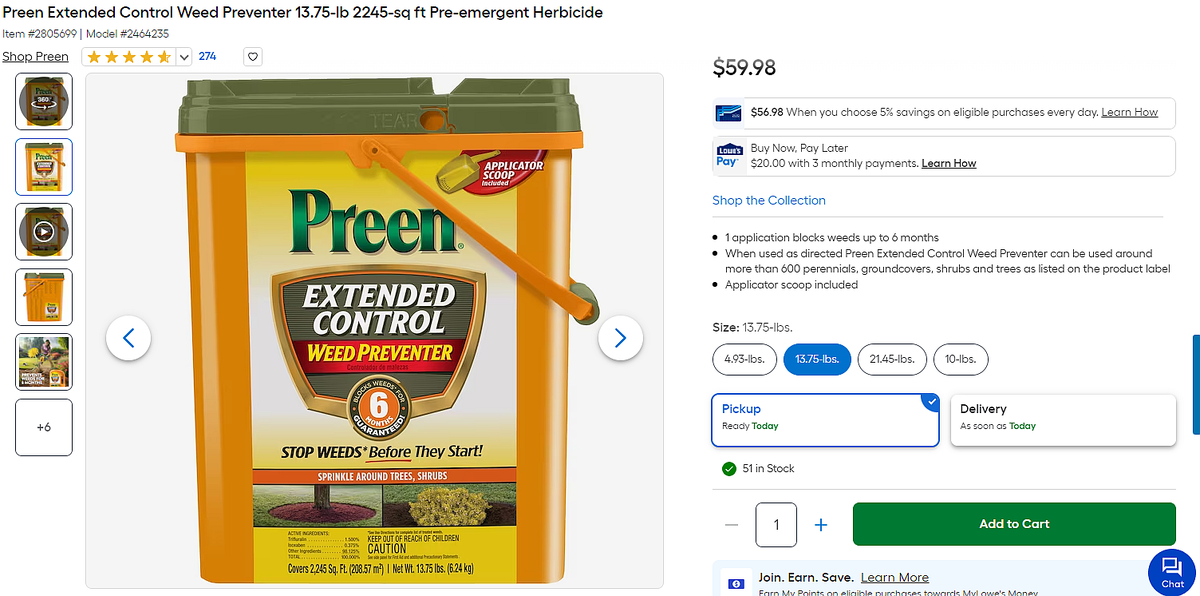Increase quantity with the plus icon
This screenshot has height=596, width=1200.
821,524
